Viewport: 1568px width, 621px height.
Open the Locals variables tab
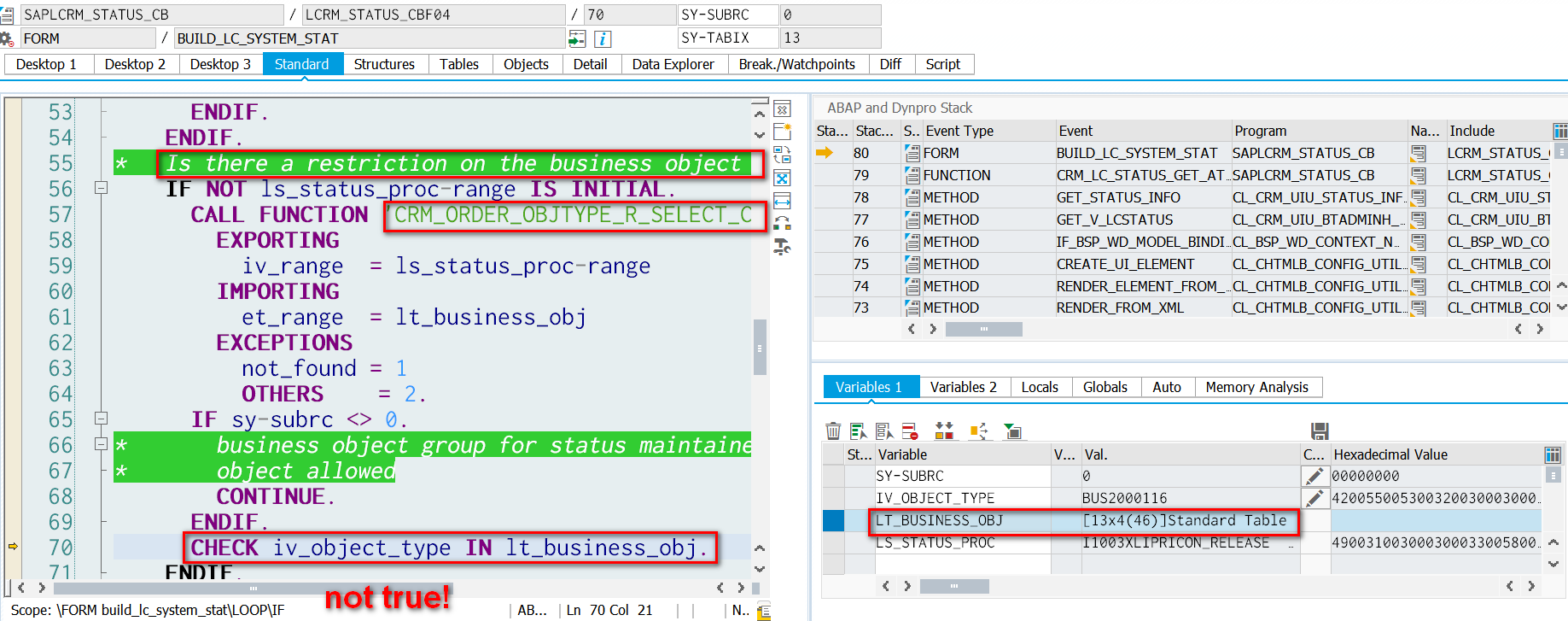tap(1040, 387)
